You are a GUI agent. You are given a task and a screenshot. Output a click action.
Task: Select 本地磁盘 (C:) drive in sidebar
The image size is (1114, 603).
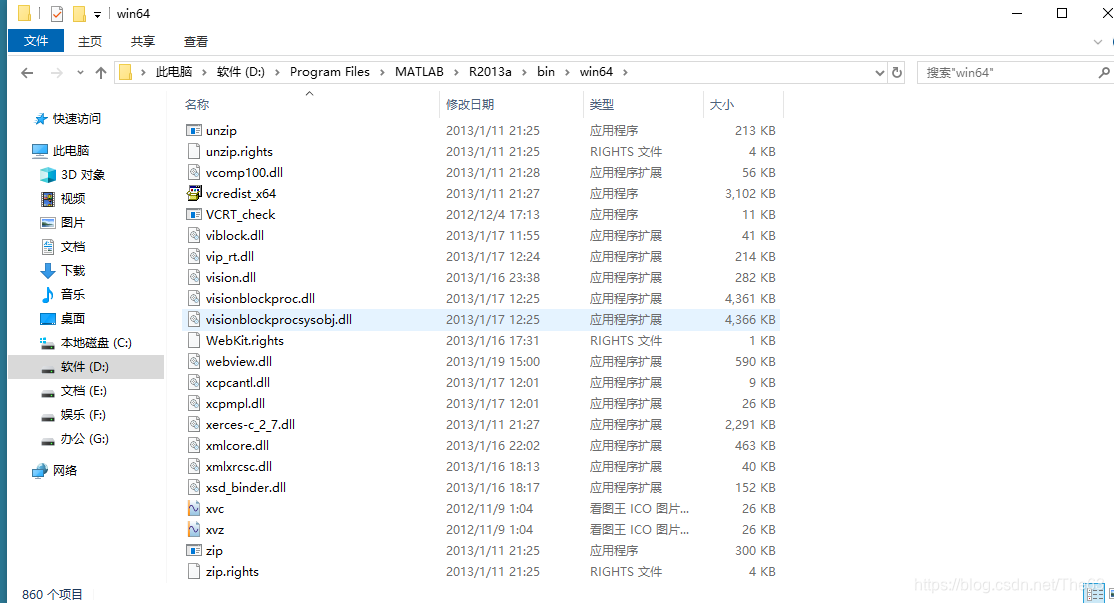pos(96,343)
